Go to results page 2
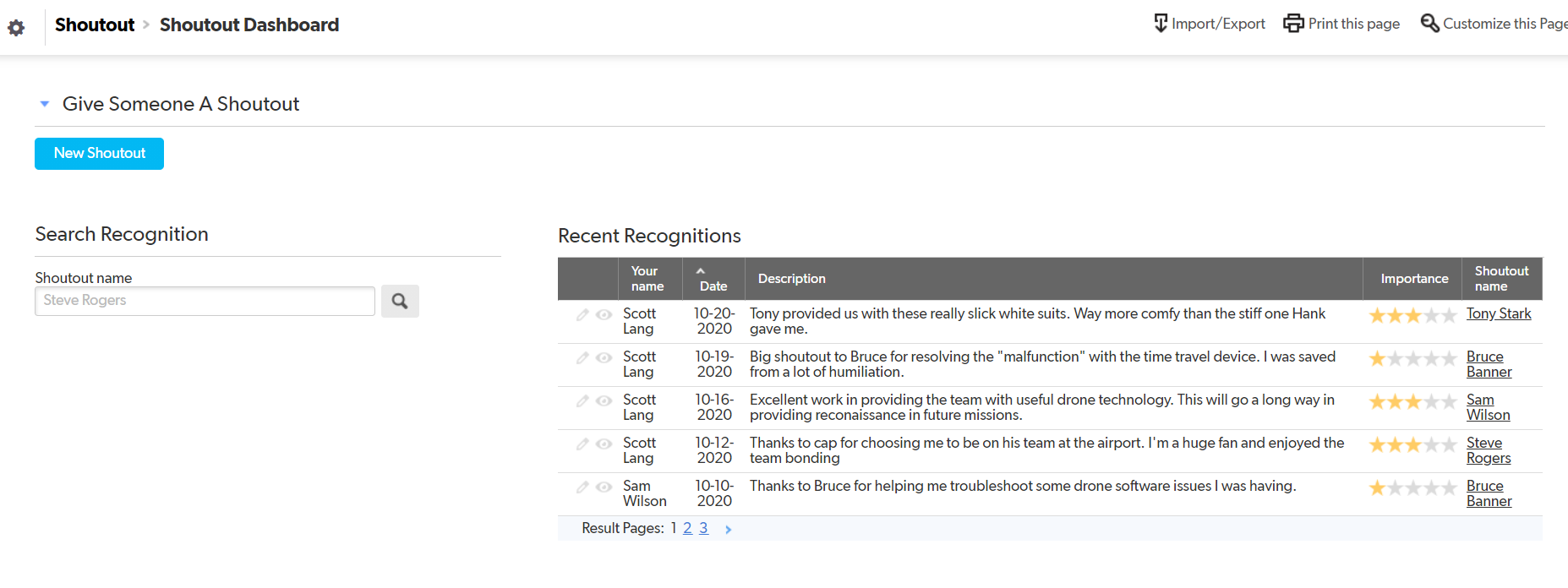 tap(687, 529)
